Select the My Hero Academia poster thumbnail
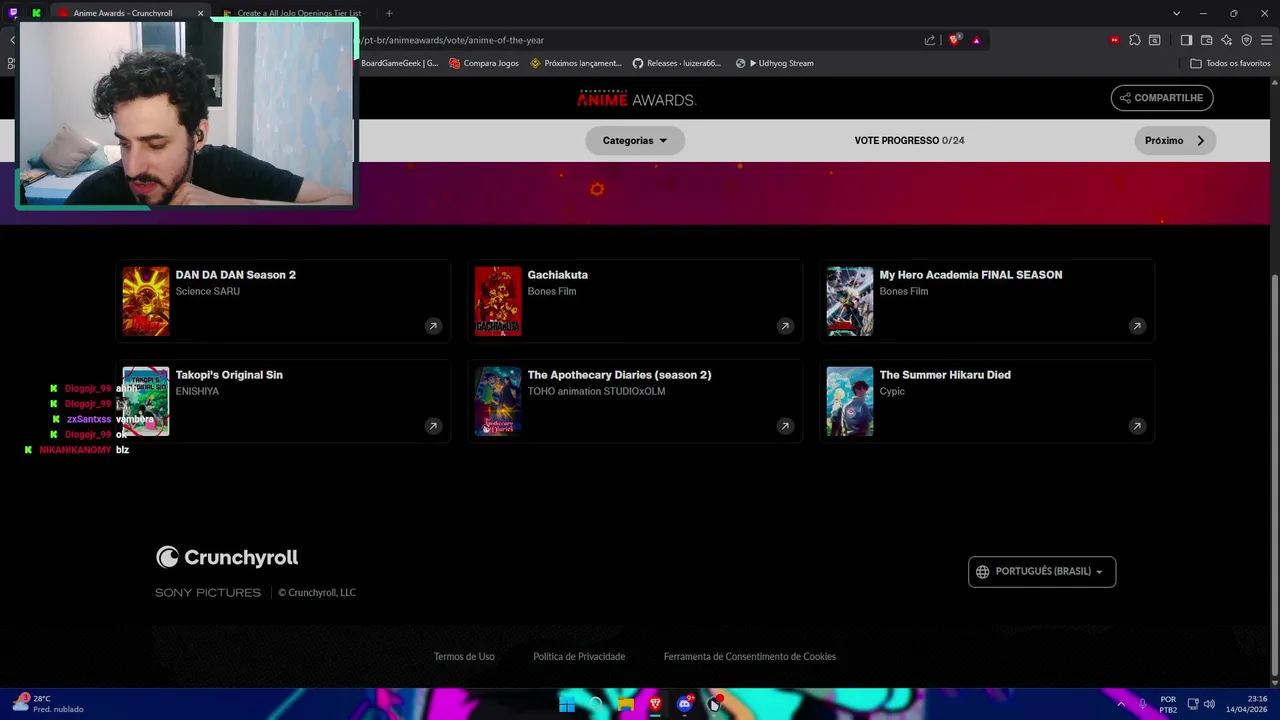Screen dimensions: 1280x720 850,301
